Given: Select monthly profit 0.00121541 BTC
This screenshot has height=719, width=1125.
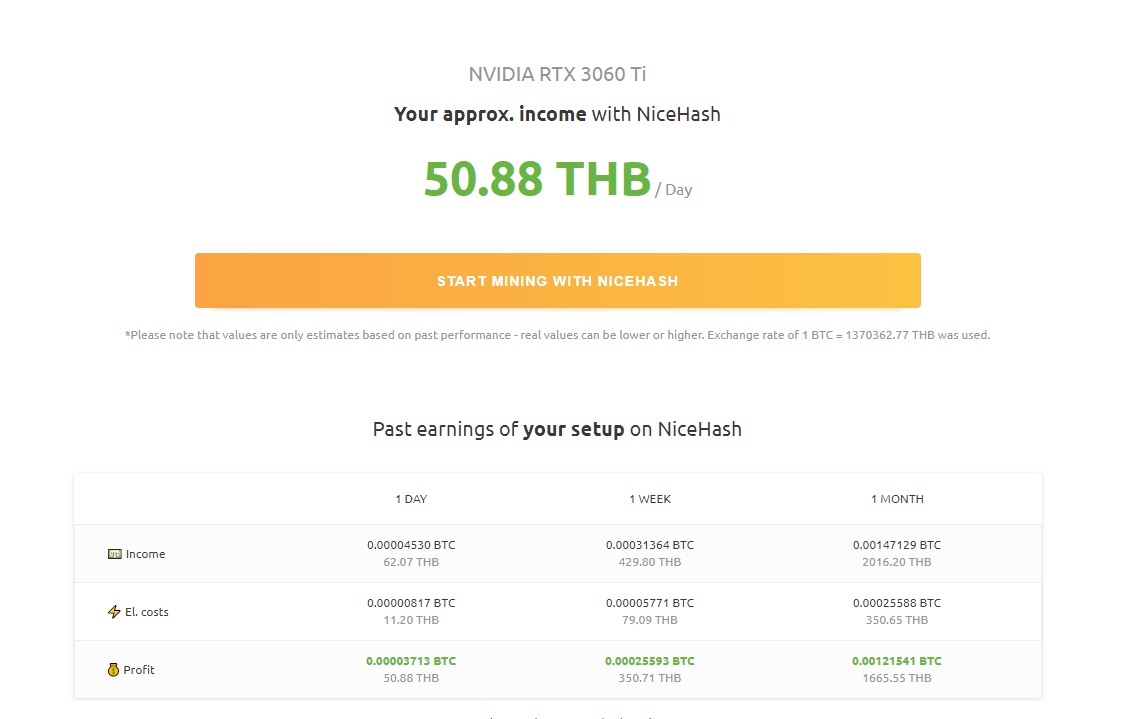Looking at the screenshot, I should 897,661.
